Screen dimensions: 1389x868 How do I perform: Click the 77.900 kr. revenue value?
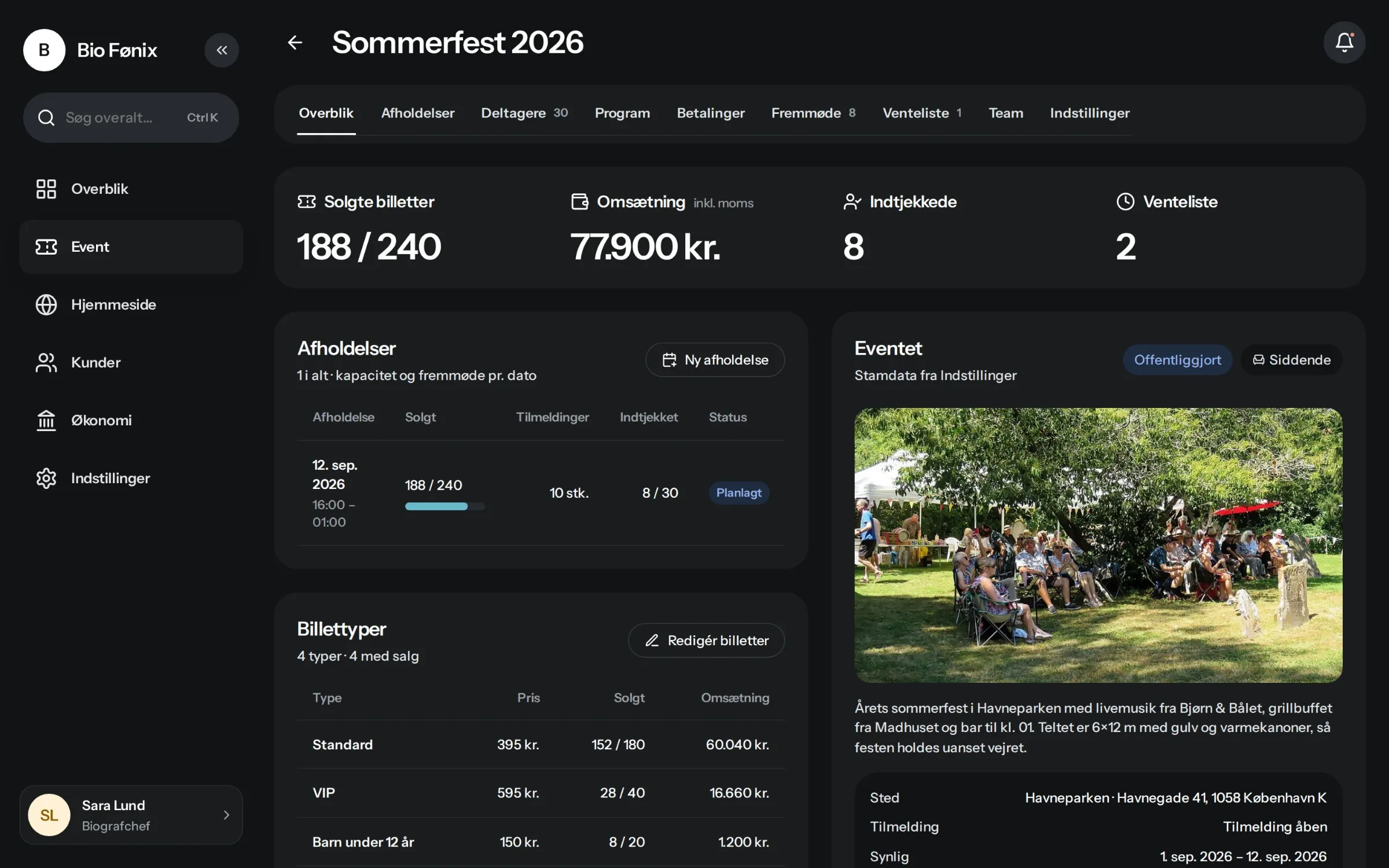pyautogui.click(x=645, y=247)
